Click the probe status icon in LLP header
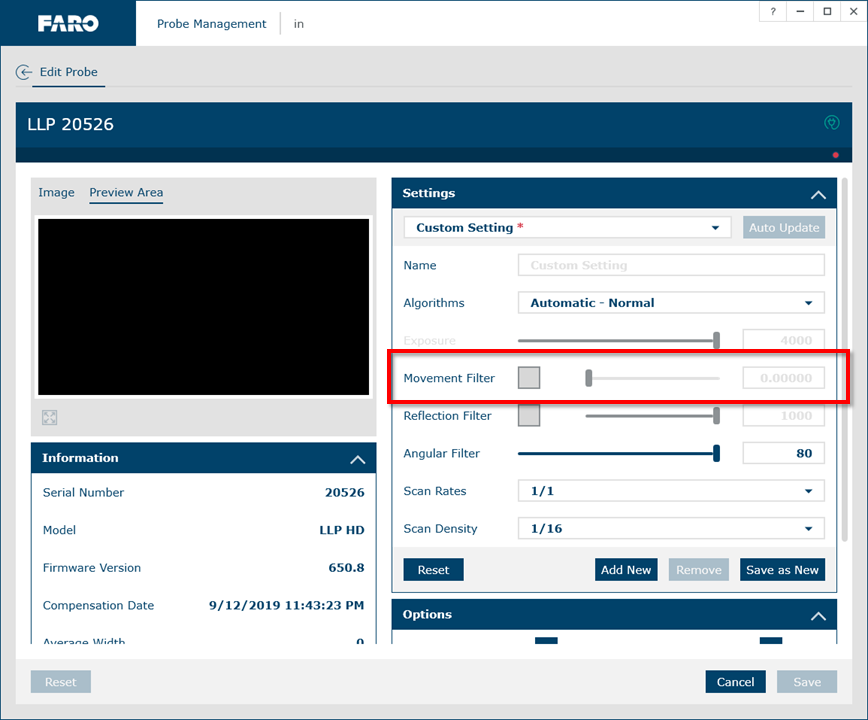868x720 pixels. point(830,124)
